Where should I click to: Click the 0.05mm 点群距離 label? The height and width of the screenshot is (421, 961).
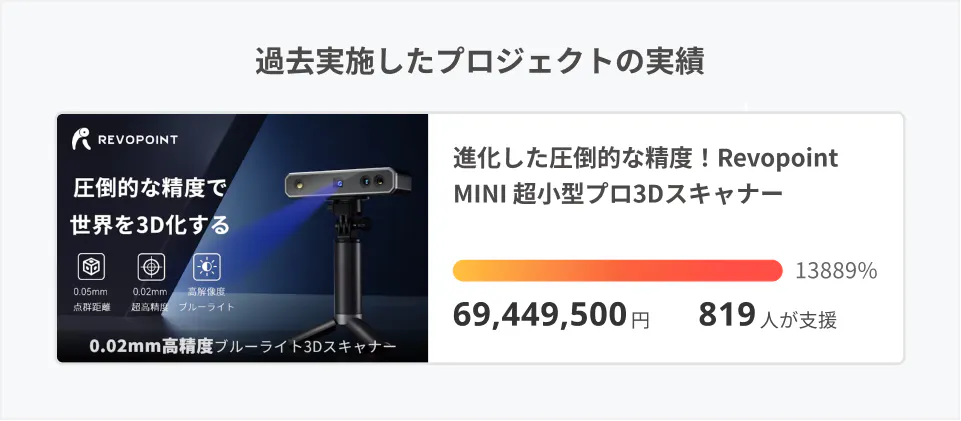91,299
